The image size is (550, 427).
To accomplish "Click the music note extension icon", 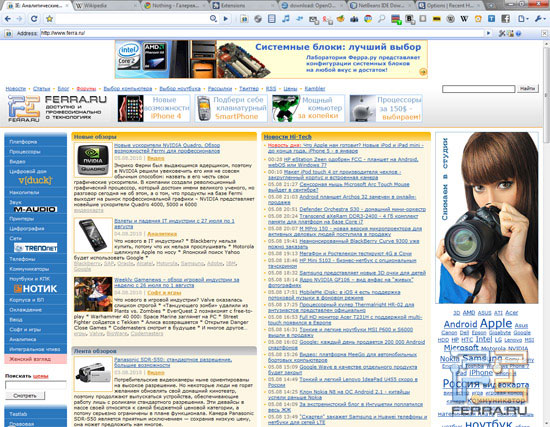I will 286,19.
